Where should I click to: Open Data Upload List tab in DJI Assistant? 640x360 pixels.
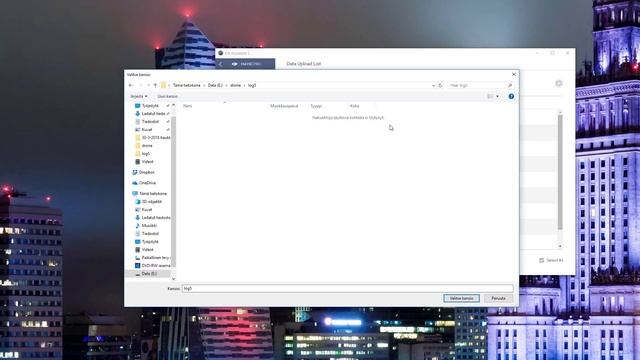(304, 64)
